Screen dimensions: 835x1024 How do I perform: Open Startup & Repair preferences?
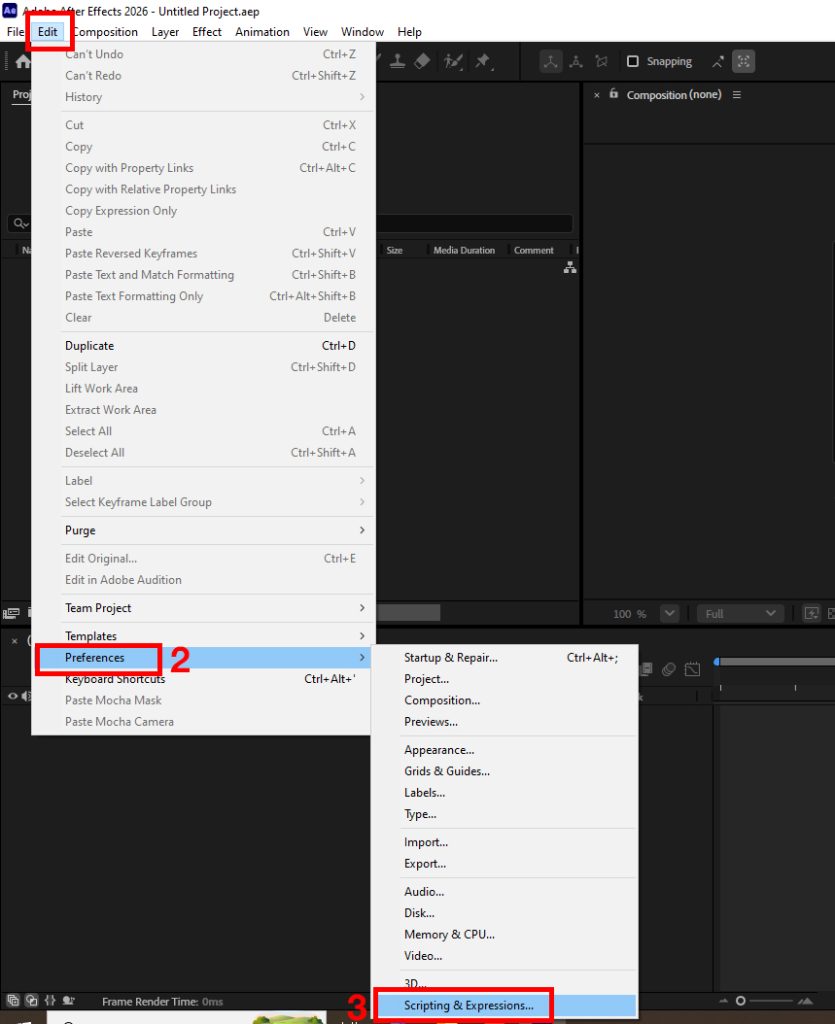point(505,658)
